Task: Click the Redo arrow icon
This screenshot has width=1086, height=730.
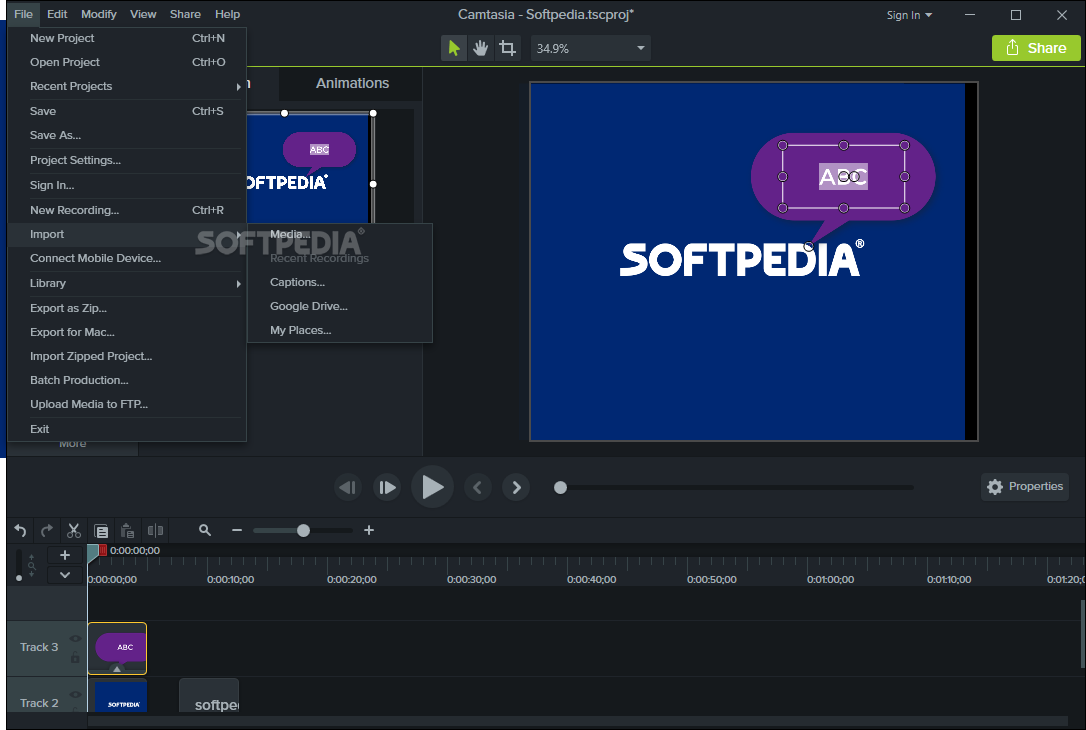Action: [x=47, y=531]
